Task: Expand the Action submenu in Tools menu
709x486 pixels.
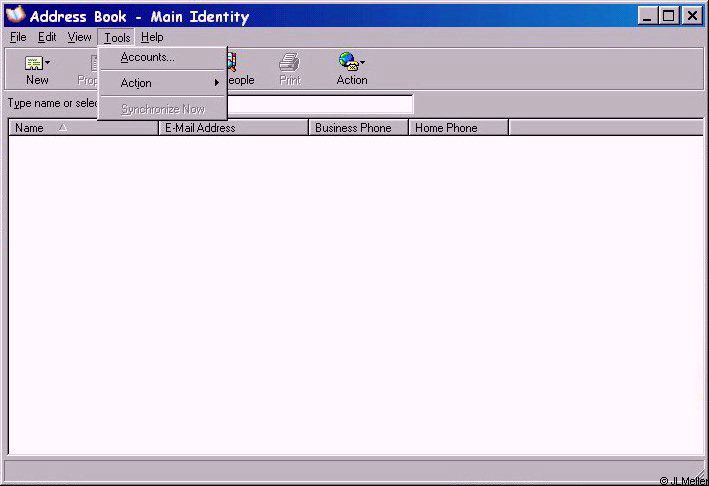Action: [x=163, y=83]
